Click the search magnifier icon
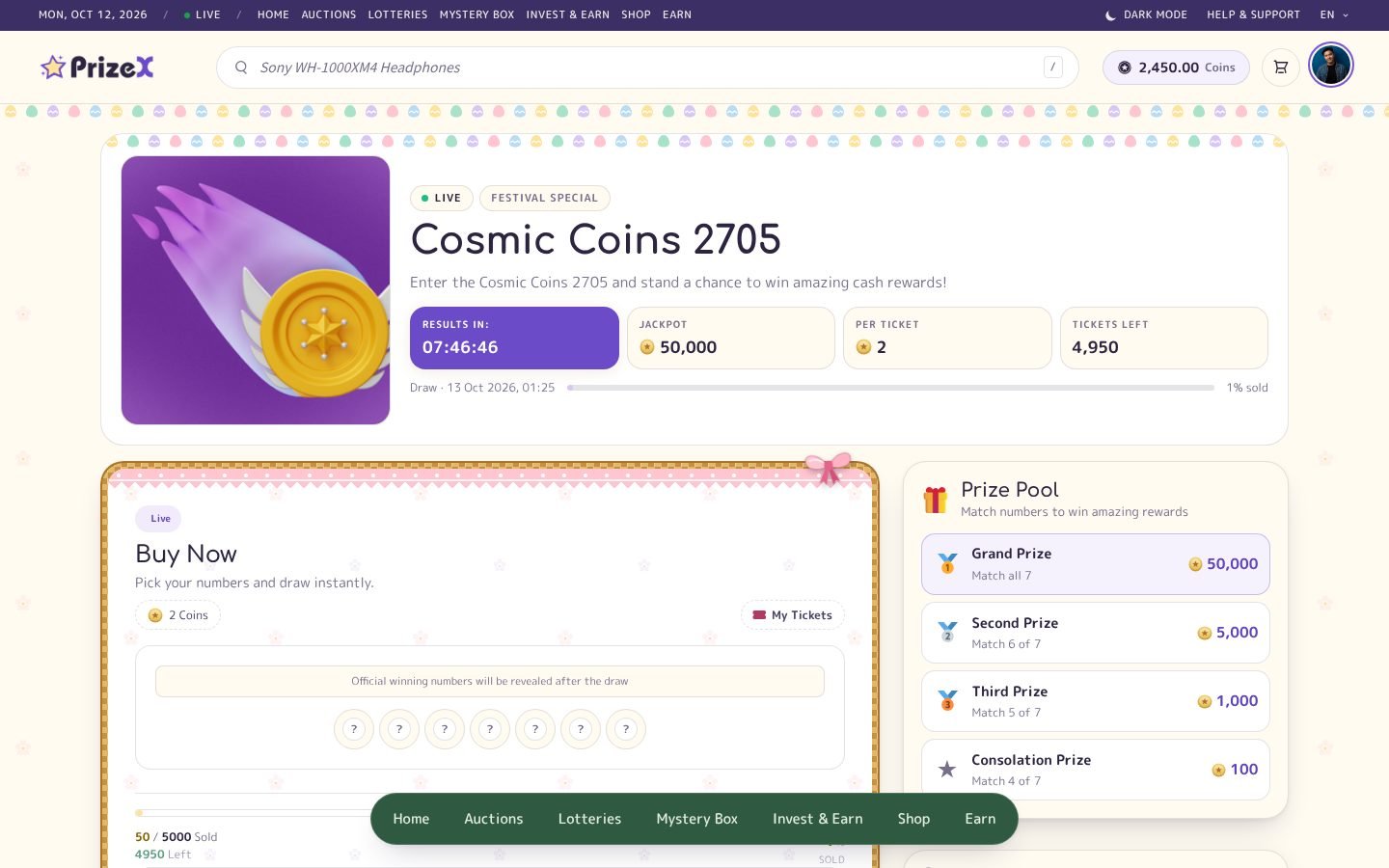This screenshot has width=1389, height=868. coord(241,68)
